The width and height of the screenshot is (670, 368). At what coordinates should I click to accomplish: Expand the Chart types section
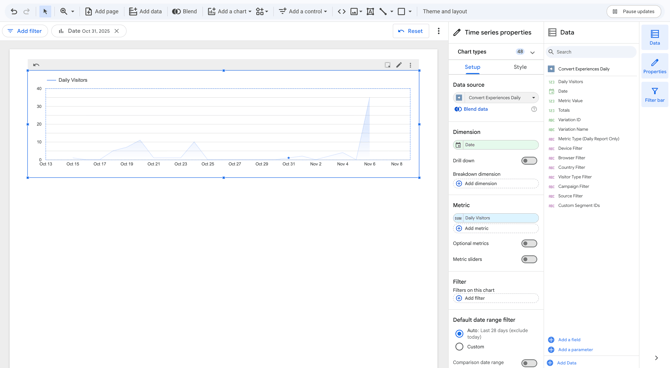point(532,52)
